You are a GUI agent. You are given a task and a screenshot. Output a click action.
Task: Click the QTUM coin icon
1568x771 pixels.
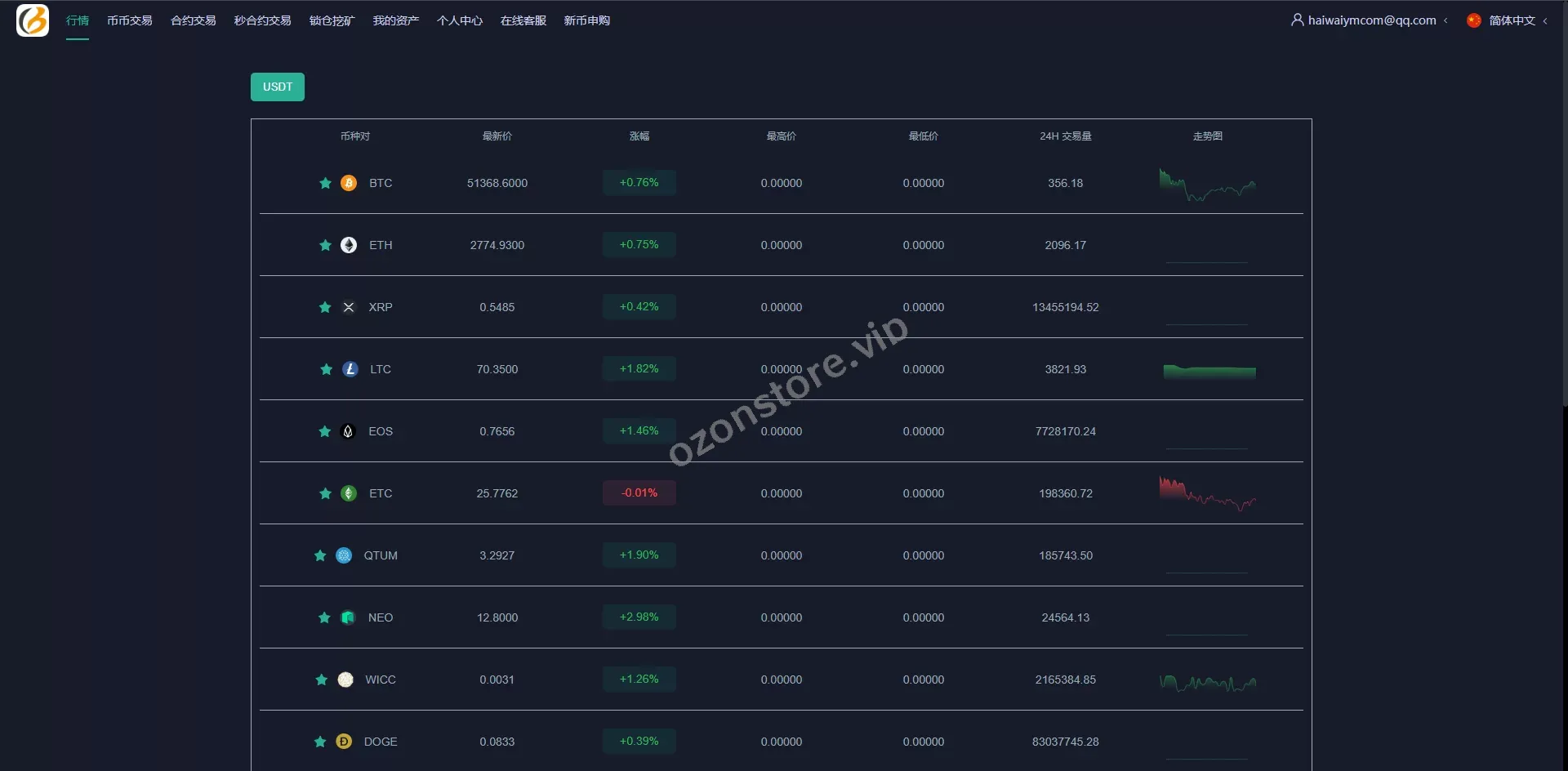pos(344,555)
